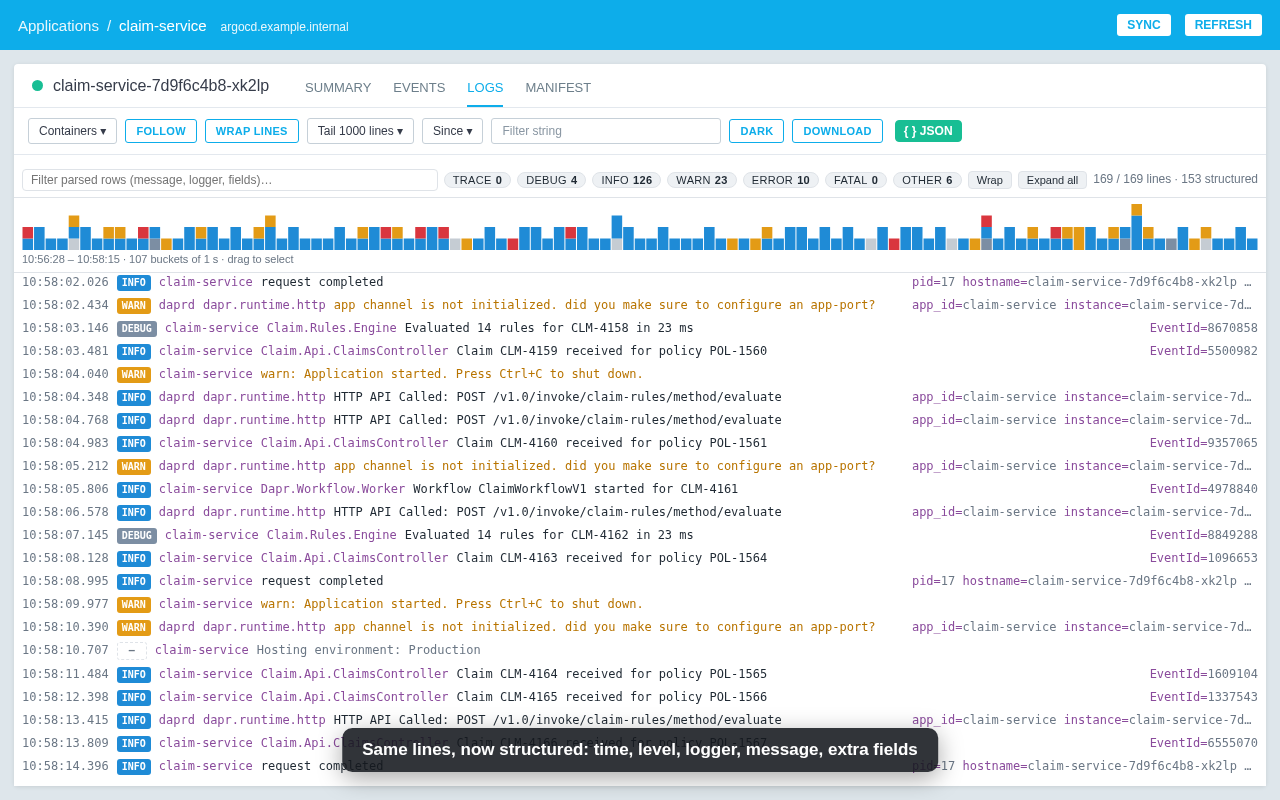The width and height of the screenshot is (1280, 800).
Task: Open the Since dropdown
Action: click(x=452, y=131)
